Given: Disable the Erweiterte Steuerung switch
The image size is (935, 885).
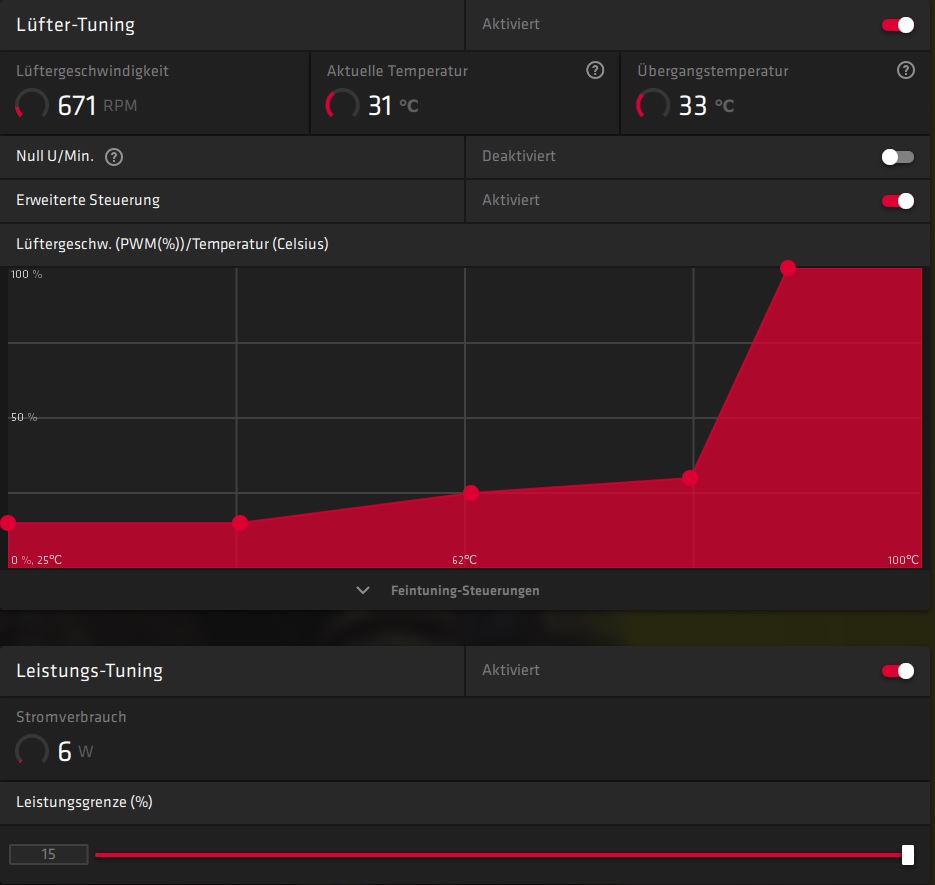Looking at the screenshot, I should [x=897, y=201].
